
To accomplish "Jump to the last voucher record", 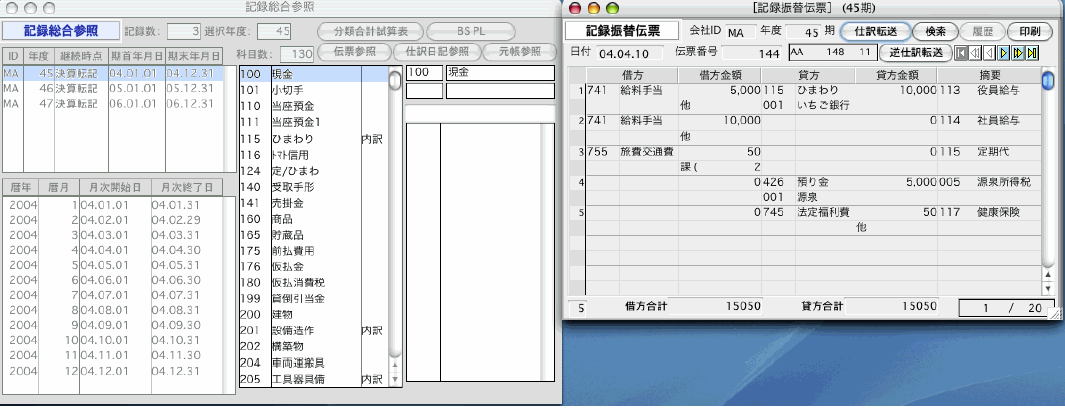I will (x=1032, y=53).
